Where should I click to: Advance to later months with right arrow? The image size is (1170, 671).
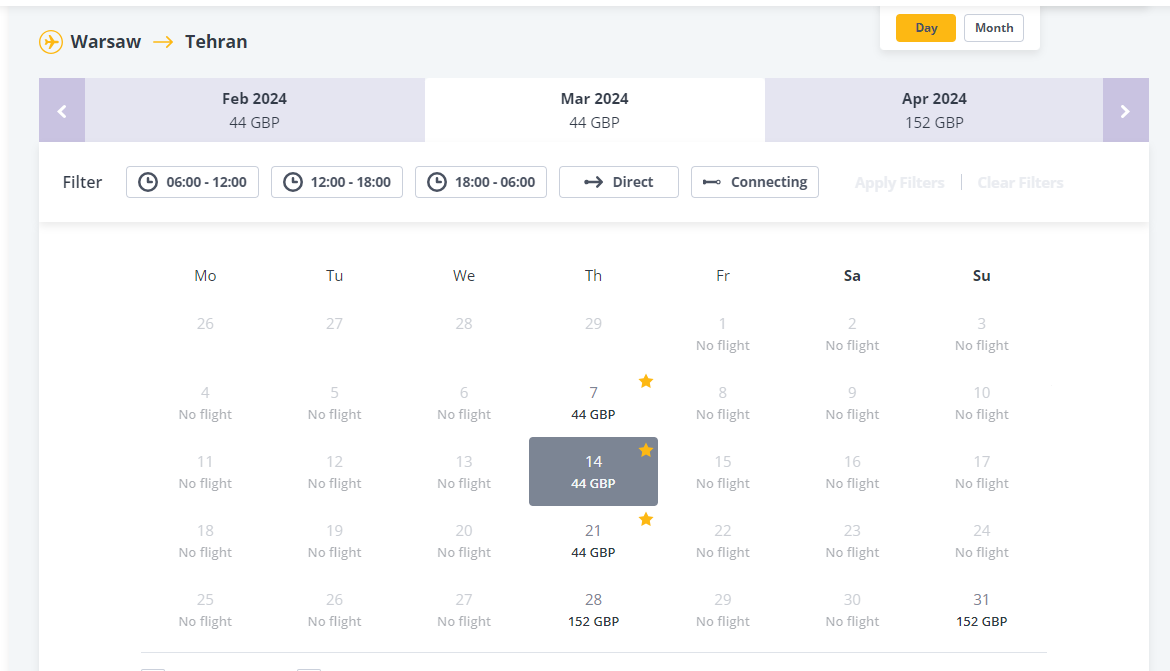point(1125,110)
